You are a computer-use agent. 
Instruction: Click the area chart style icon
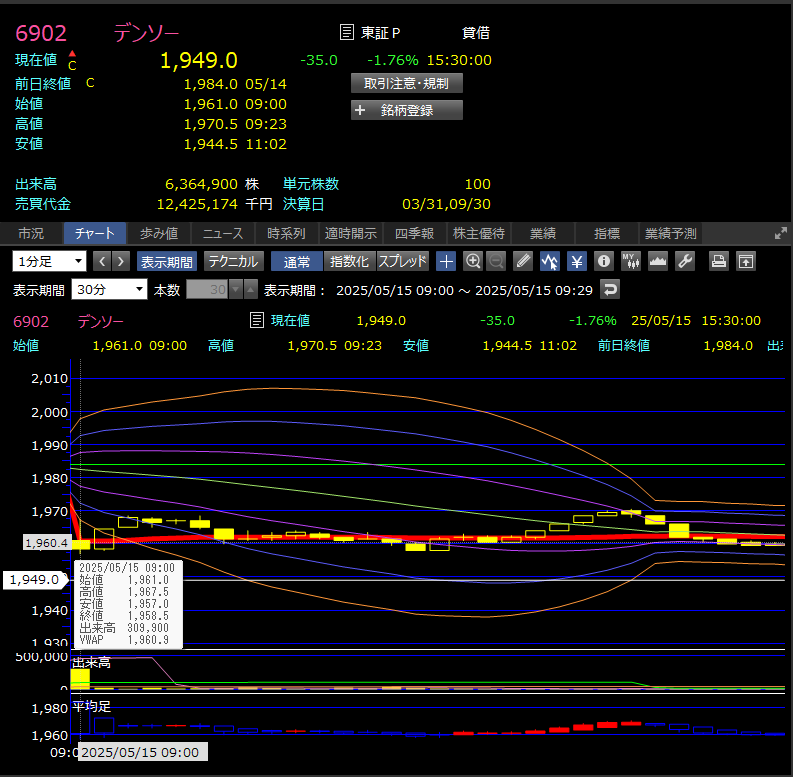click(x=657, y=262)
